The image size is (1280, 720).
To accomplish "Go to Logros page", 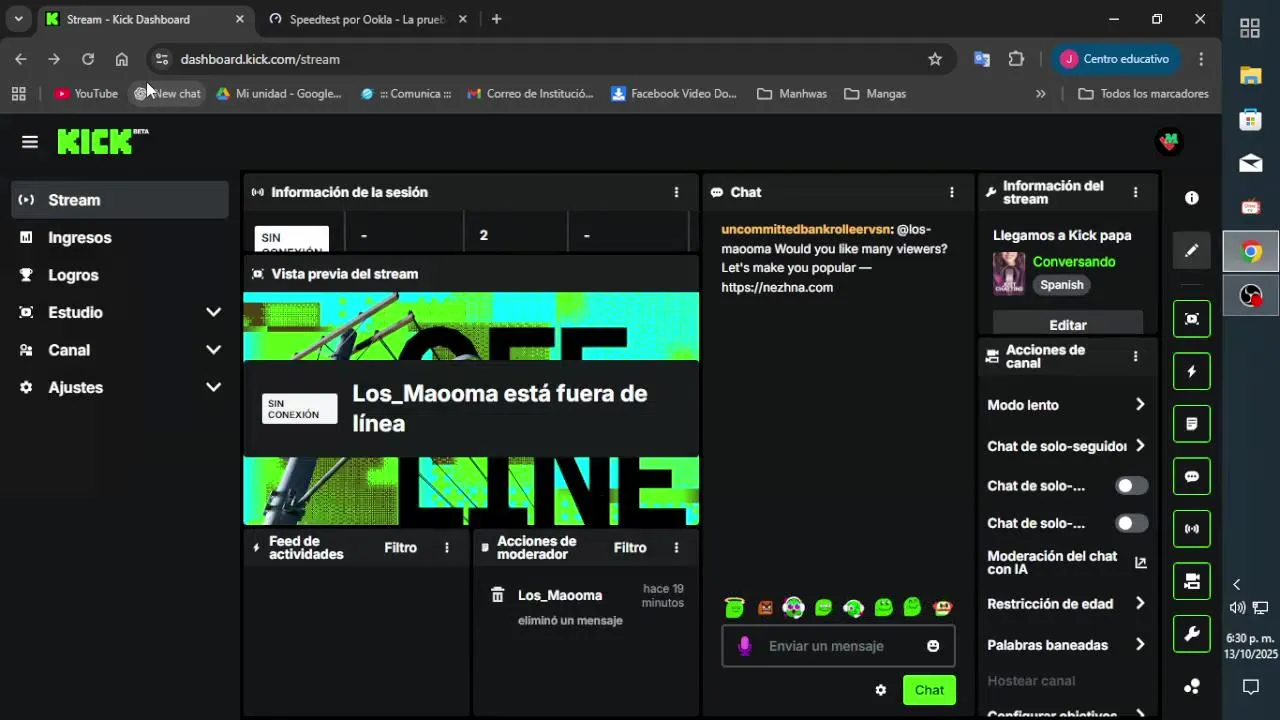I will point(120,275).
